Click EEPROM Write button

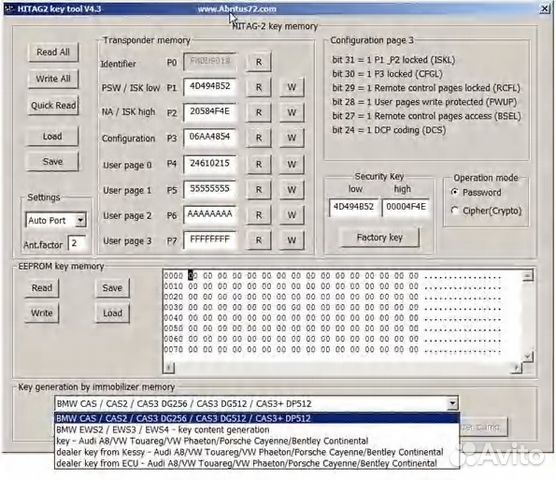click(x=42, y=313)
